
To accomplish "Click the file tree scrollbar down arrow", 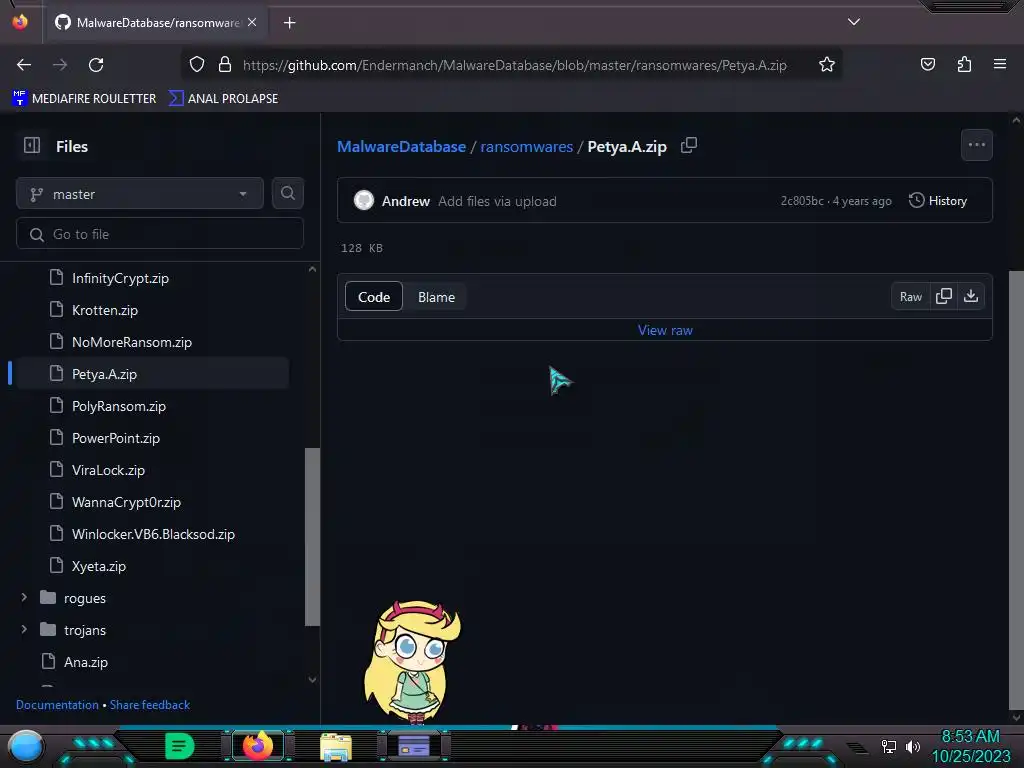I will click(x=312, y=680).
